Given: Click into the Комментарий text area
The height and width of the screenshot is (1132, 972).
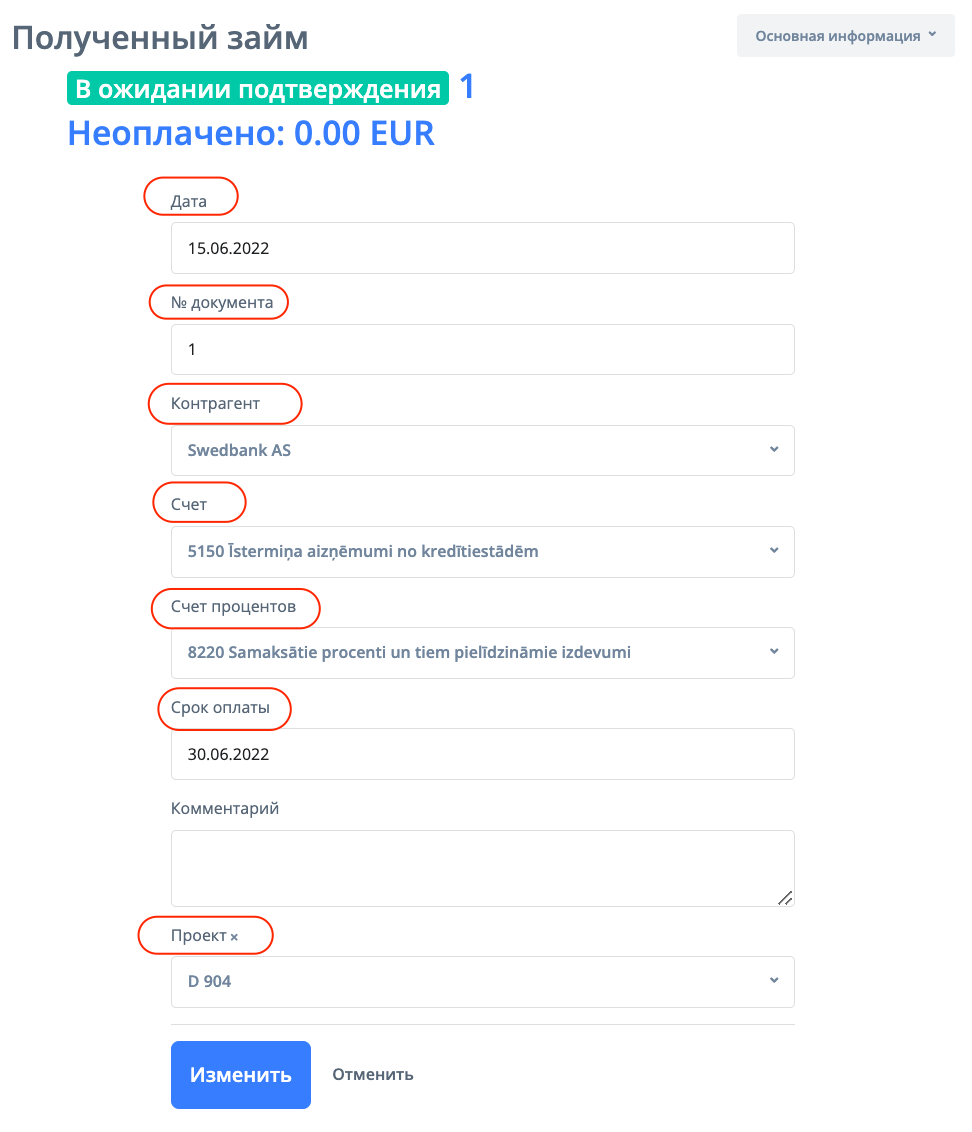Looking at the screenshot, I should coord(482,867).
